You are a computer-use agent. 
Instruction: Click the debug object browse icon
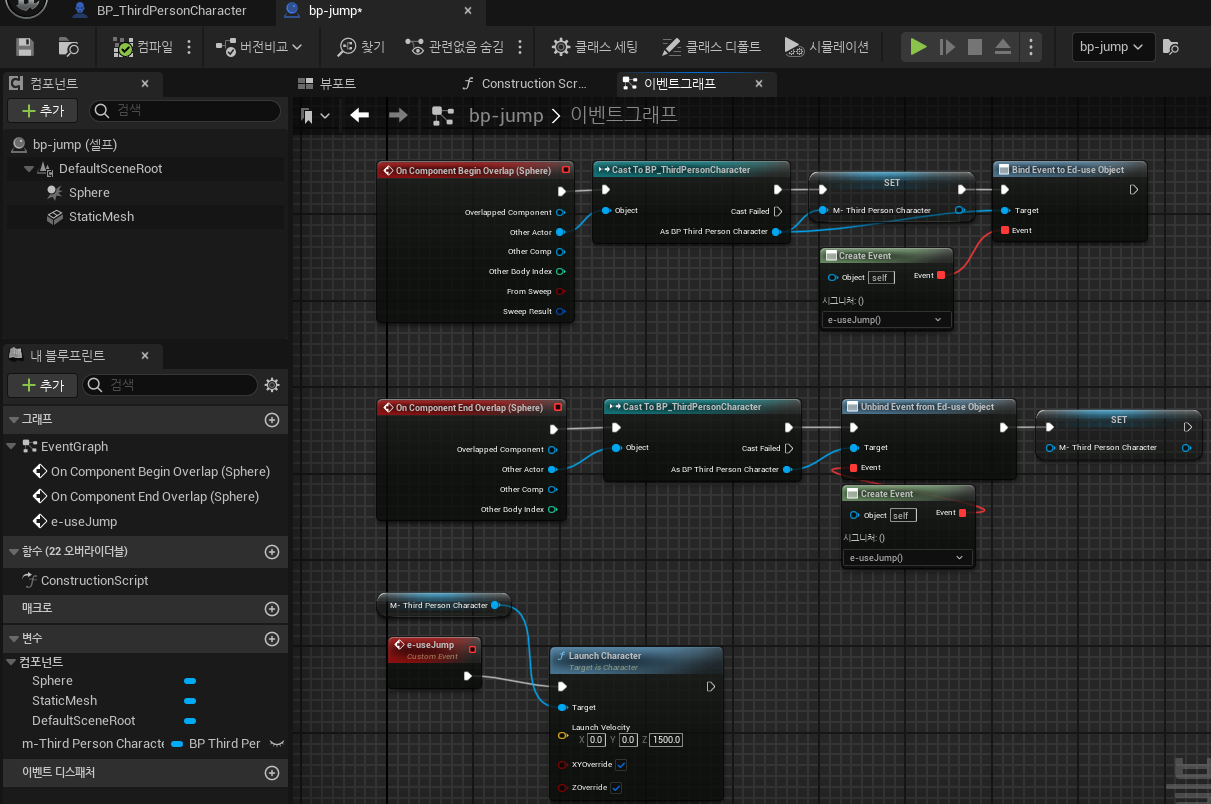point(1173,47)
